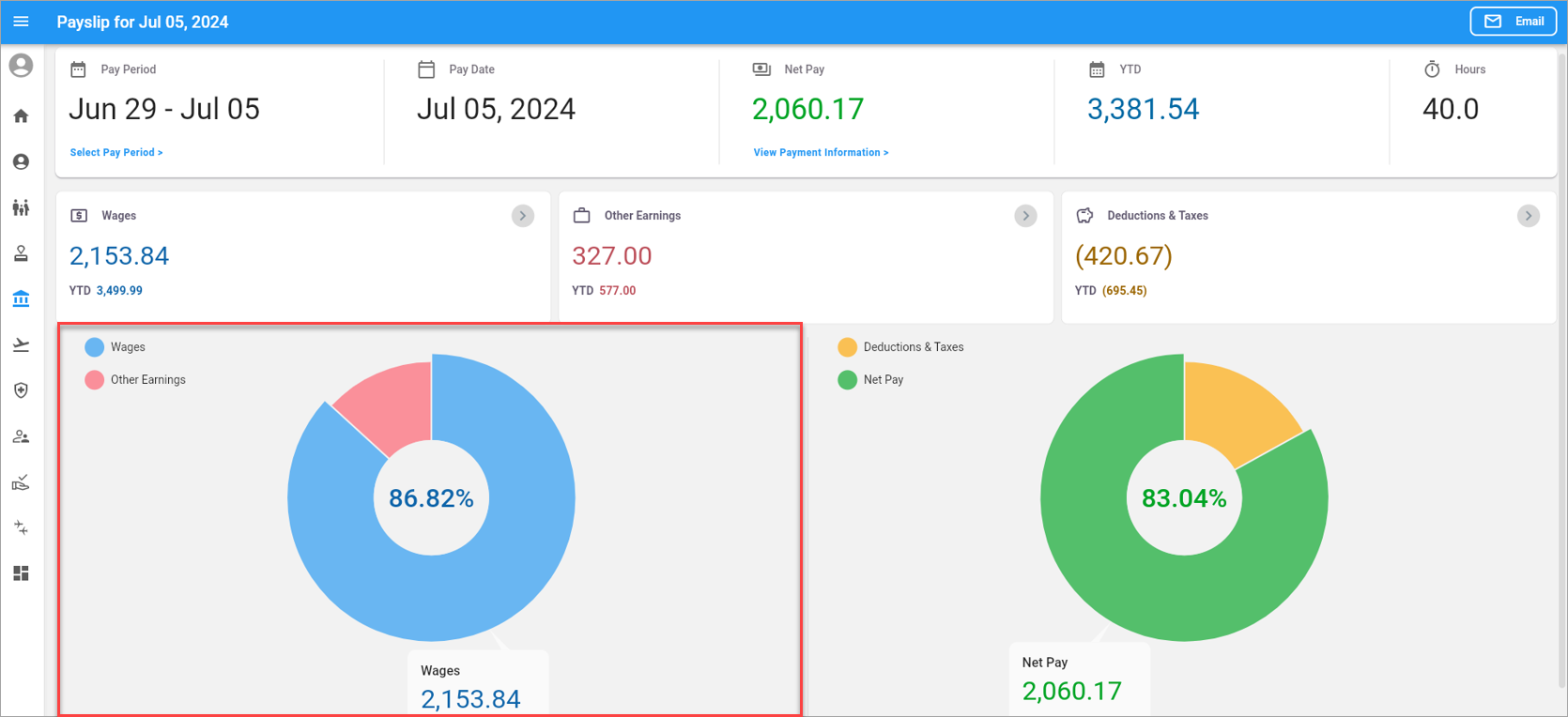1568x717 pixels.
Task: Open the sparkle icon in sidebar
Action: 21,528
